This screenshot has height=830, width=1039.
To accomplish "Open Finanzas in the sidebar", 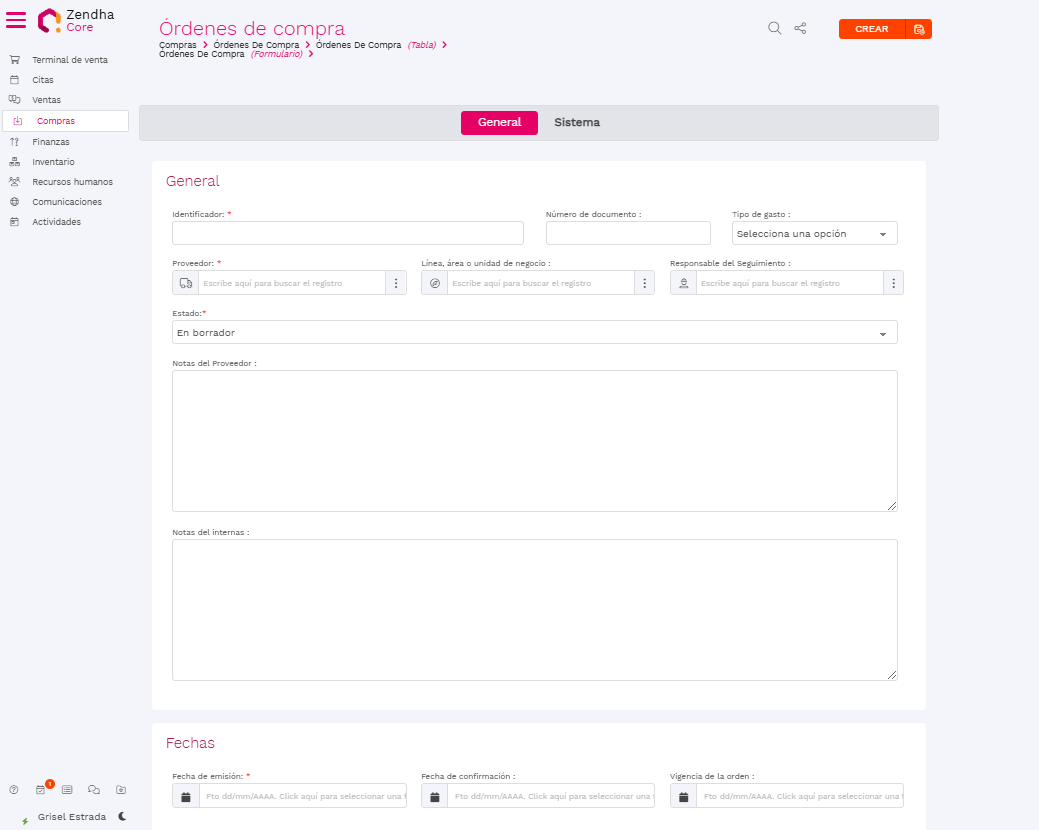I will coord(51,142).
